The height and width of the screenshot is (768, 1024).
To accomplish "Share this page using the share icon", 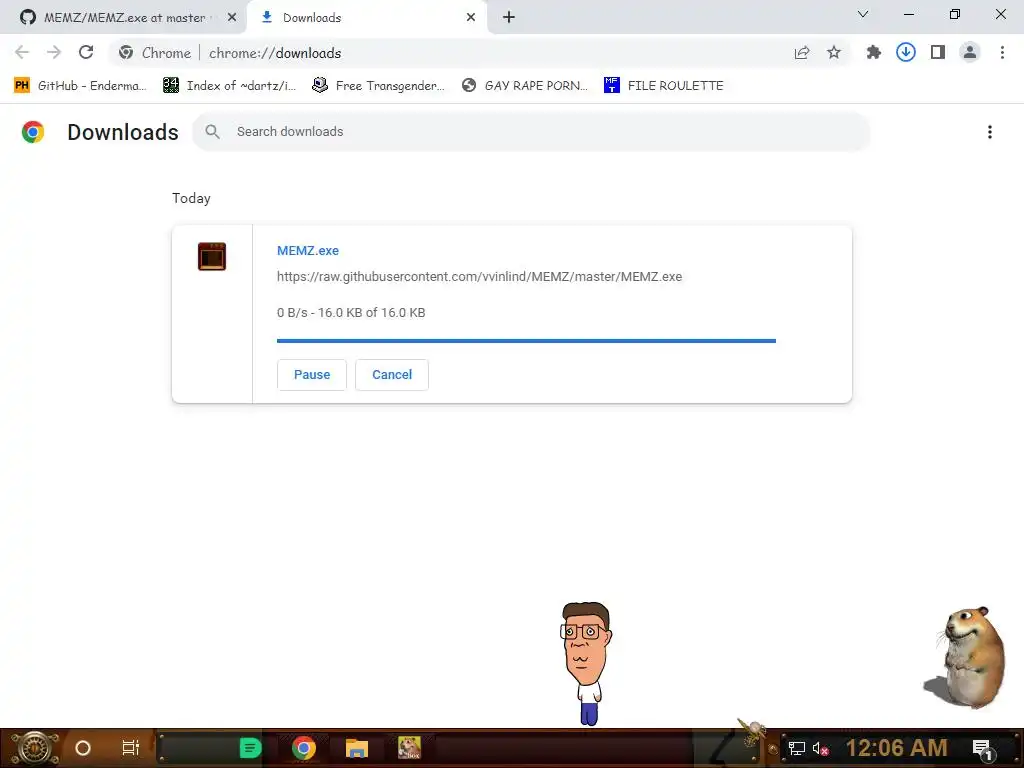I will coord(802,53).
